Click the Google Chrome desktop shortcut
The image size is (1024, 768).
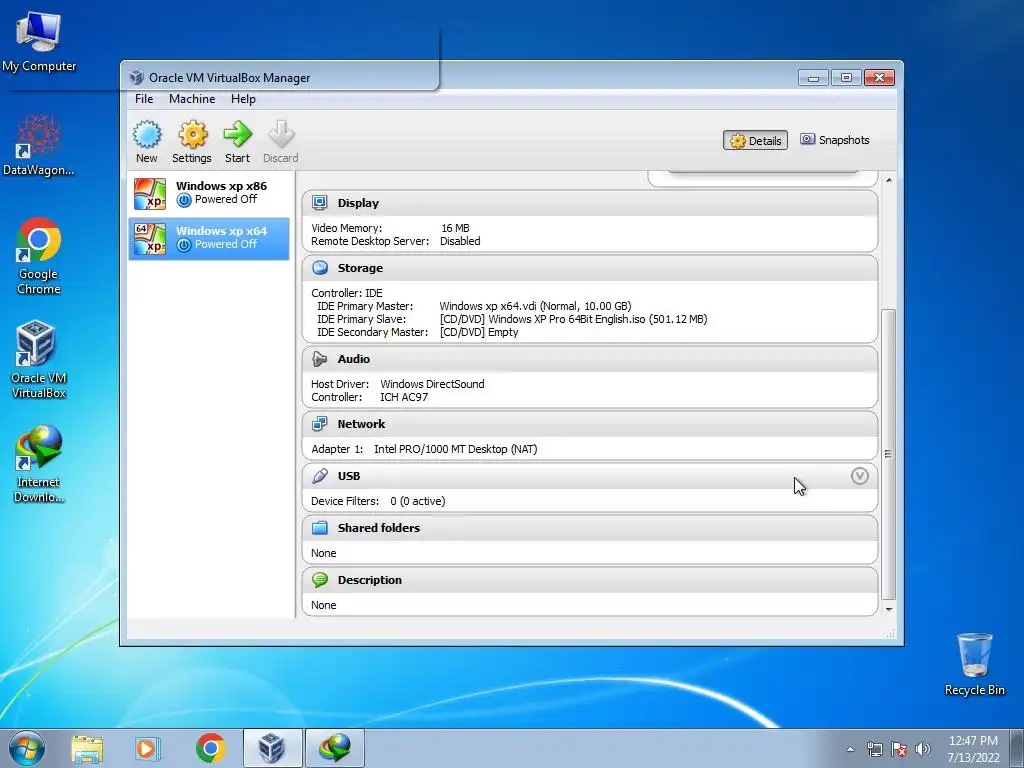click(39, 255)
